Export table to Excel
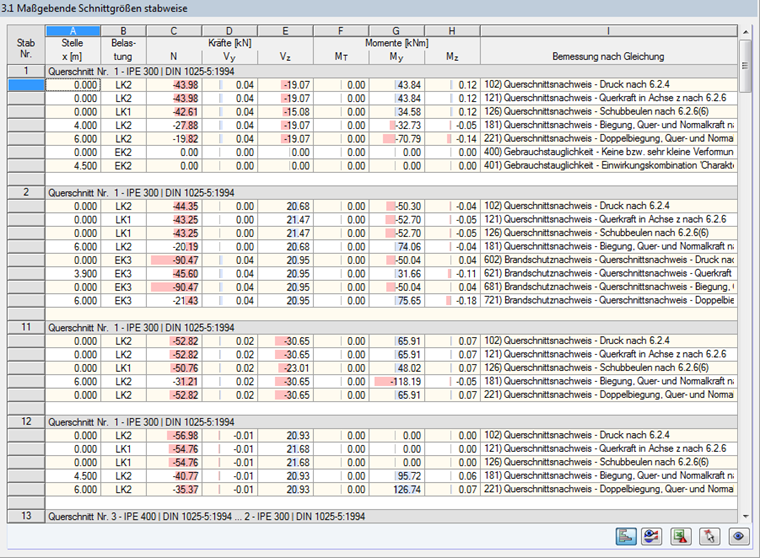Image resolution: width=760 pixels, height=558 pixels. 681,536
